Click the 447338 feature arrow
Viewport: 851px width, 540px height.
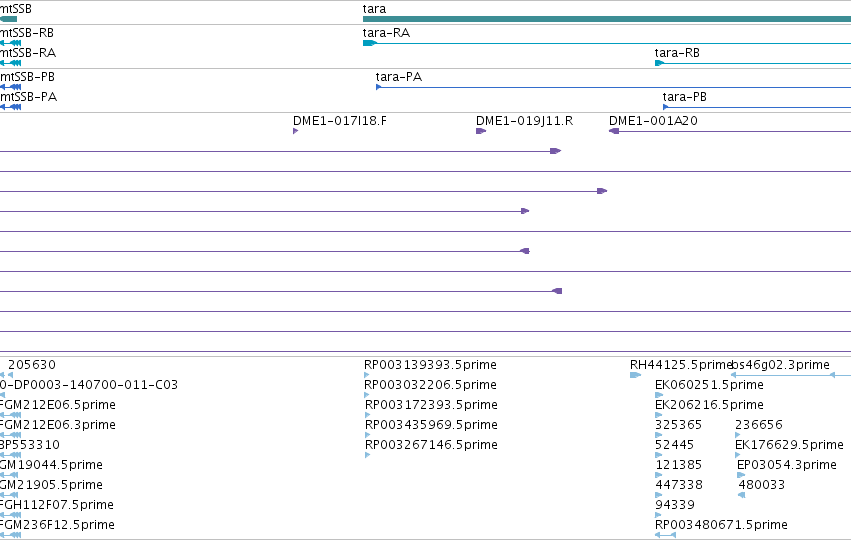659,495
